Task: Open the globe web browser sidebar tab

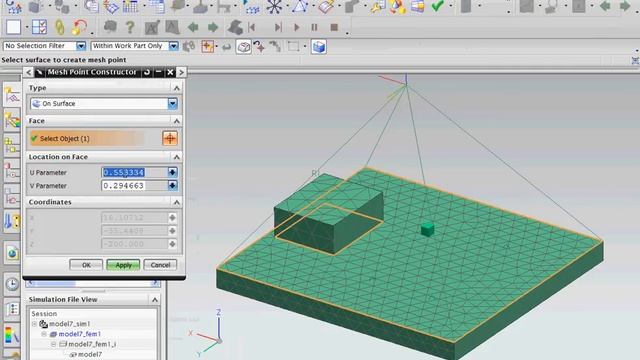Action: coord(12,253)
